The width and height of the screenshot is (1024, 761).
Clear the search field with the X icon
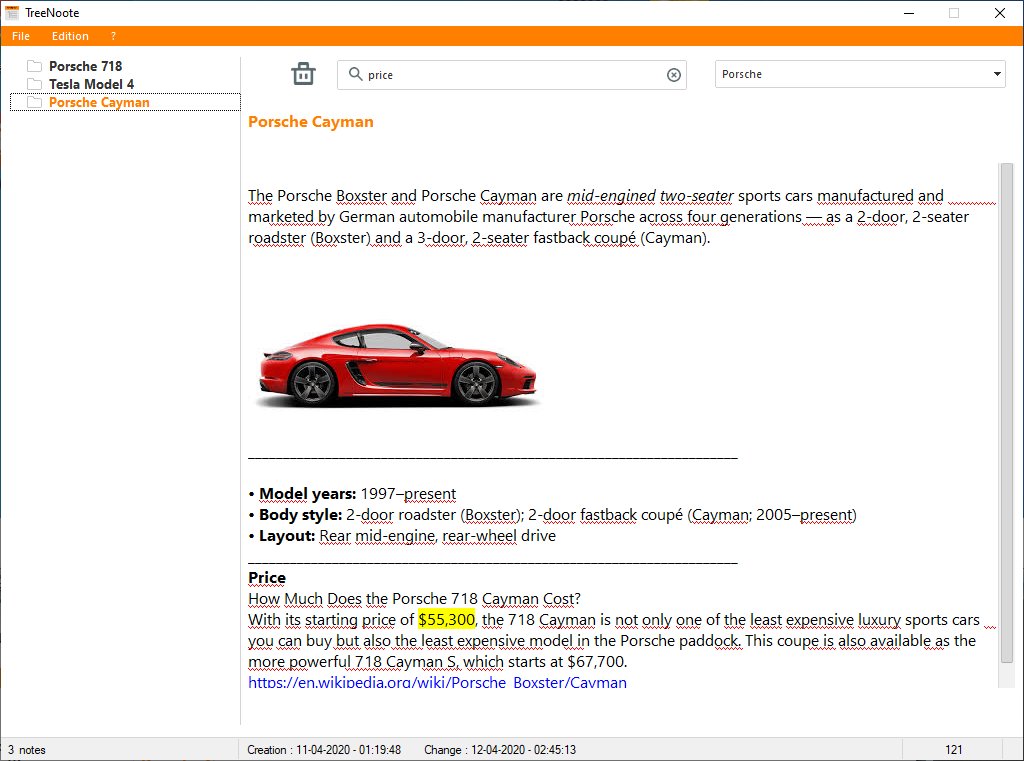[673, 75]
